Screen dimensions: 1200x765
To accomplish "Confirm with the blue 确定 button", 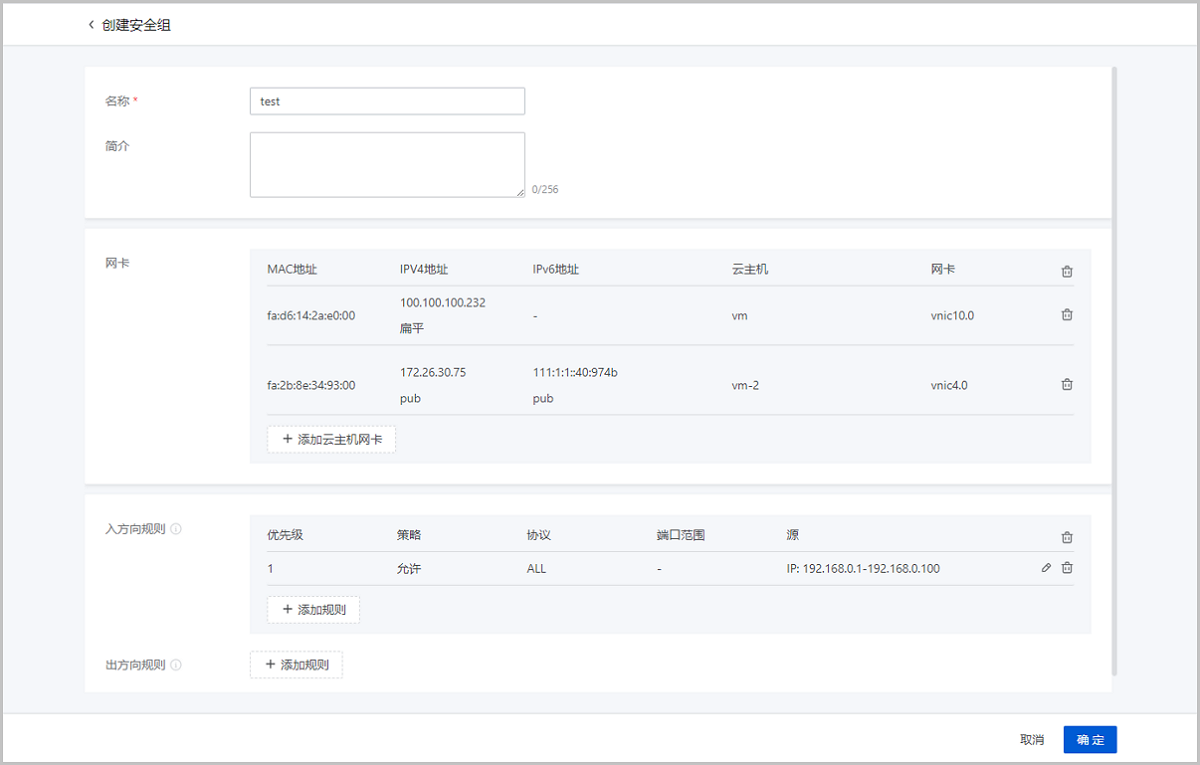I will tap(1089, 739).
